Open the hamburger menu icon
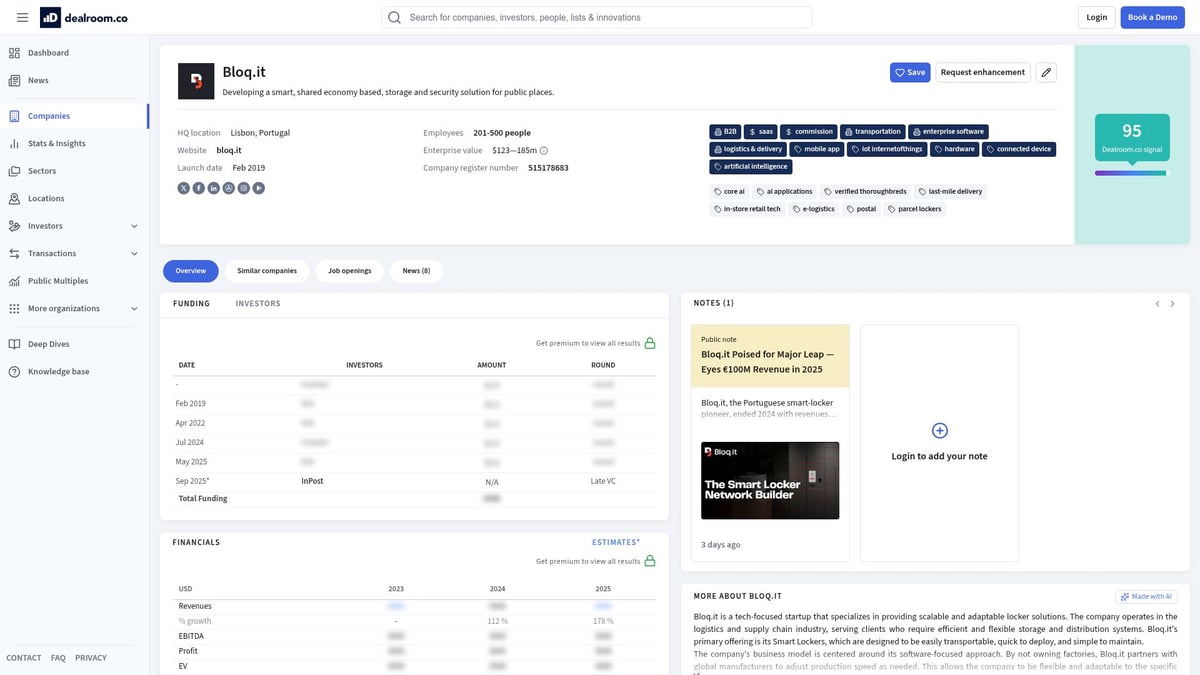 [x=22, y=17]
